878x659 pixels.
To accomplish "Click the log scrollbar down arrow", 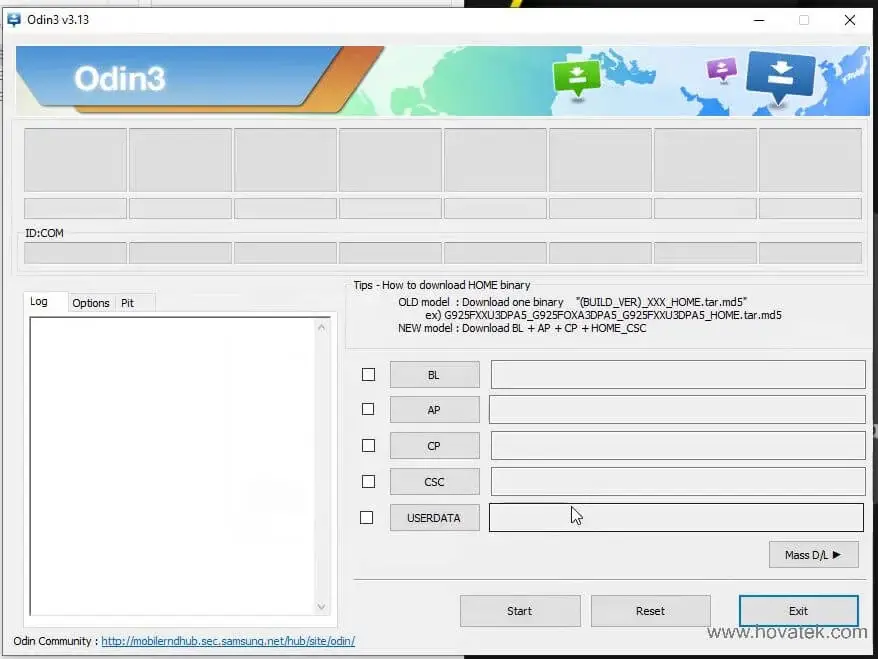I will pos(322,607).
